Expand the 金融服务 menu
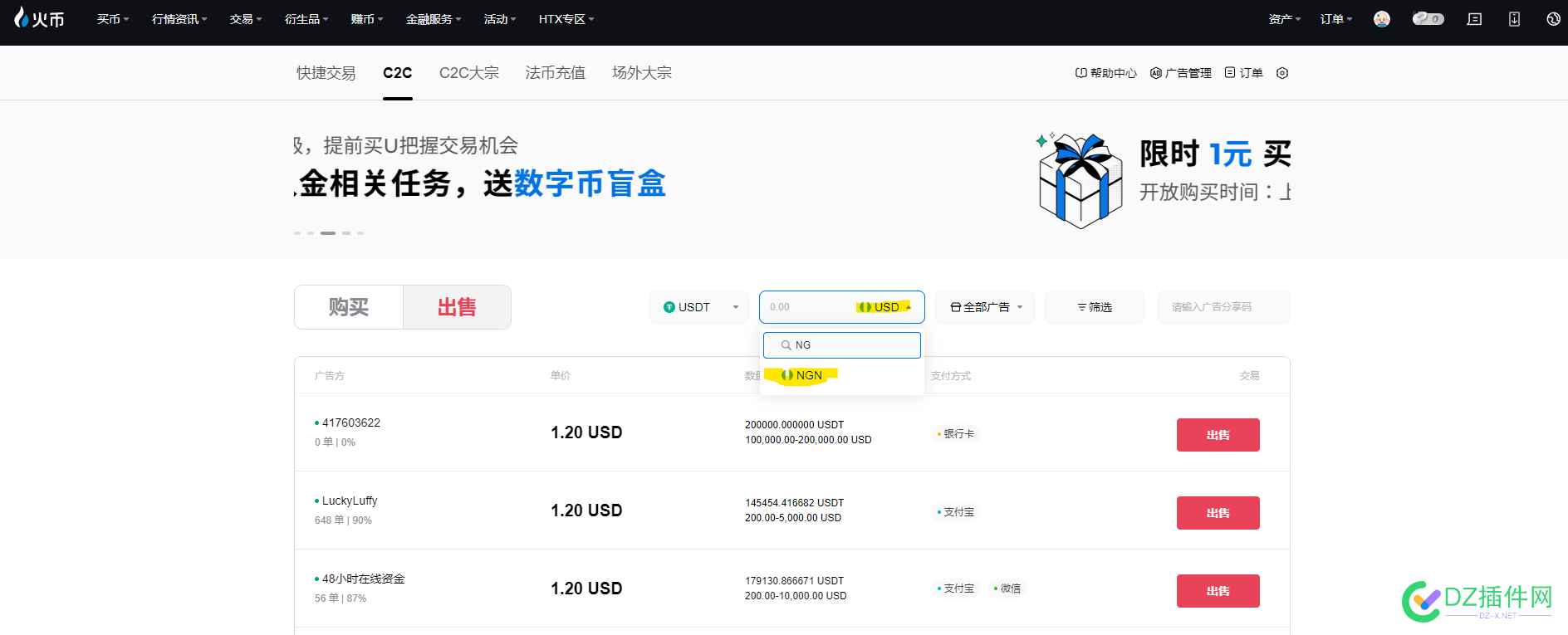Viewport: 1568px width, 635px height. 434,19
